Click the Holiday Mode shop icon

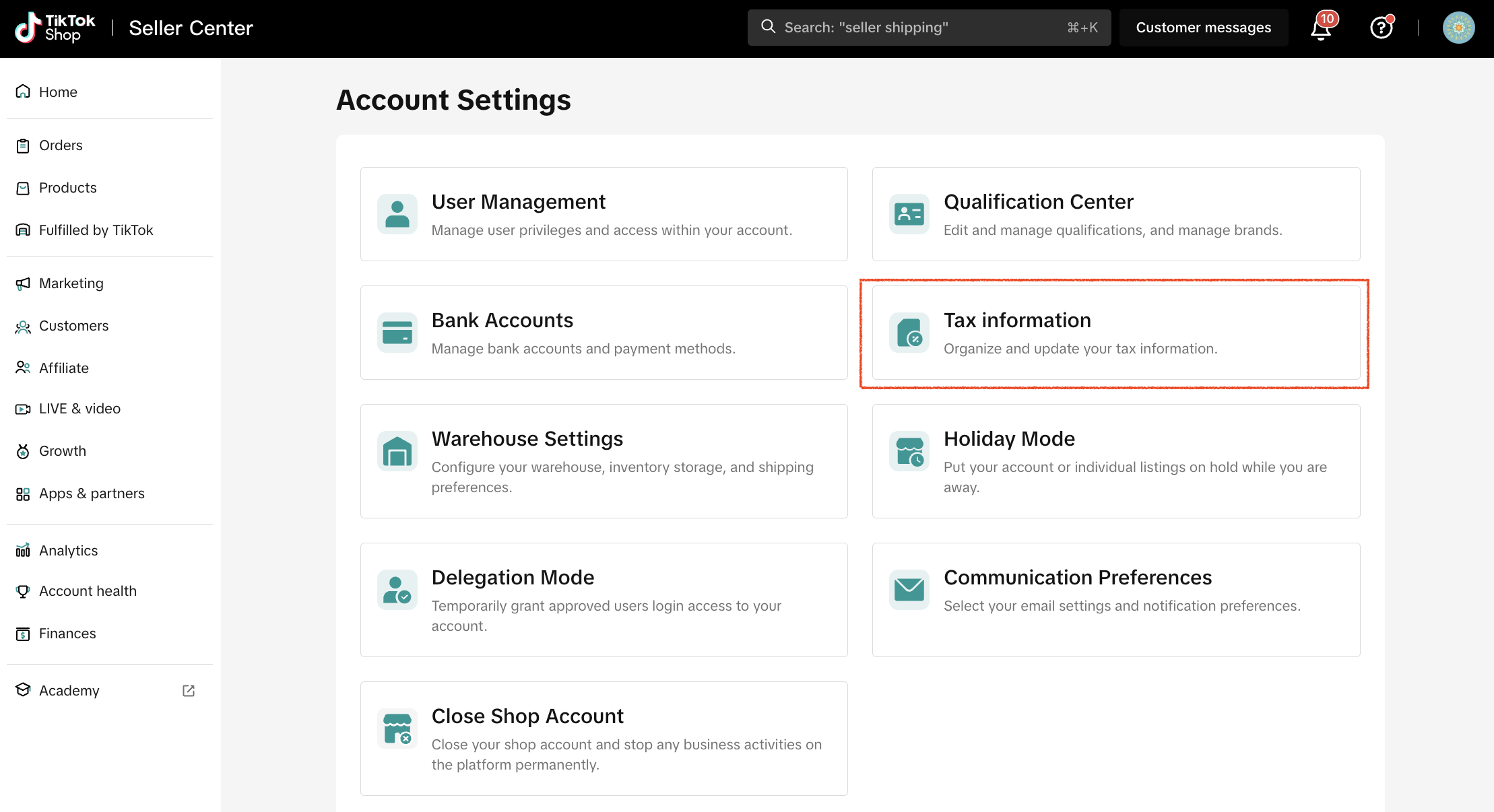pos(909,451)
